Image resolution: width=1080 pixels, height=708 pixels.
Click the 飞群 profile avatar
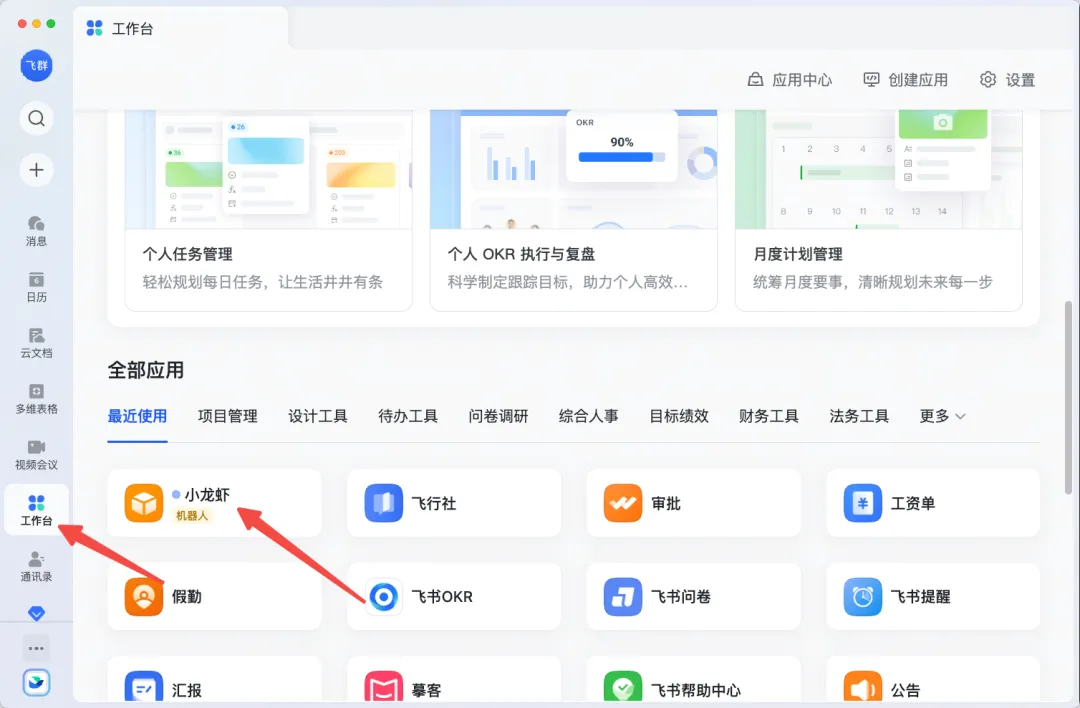pos(37,65)
